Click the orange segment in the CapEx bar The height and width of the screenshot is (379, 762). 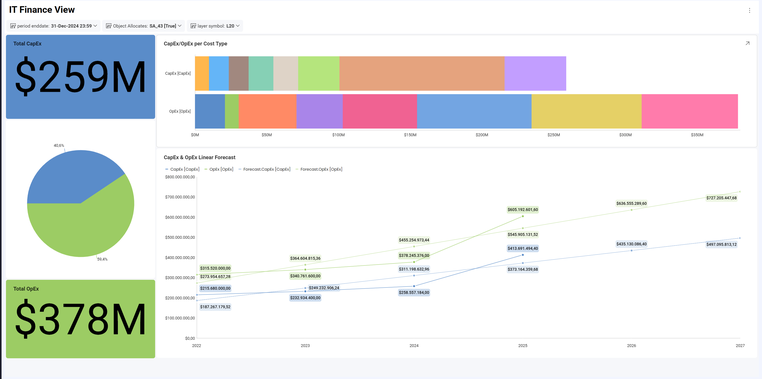pyautogui.click(x=202, y=73)
